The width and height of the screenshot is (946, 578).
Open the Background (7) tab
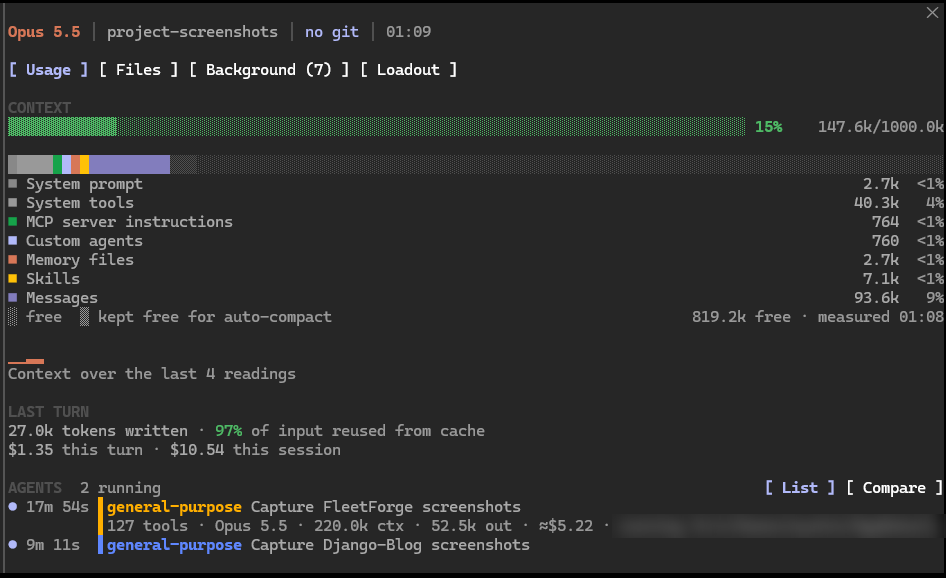click(268, 70)
